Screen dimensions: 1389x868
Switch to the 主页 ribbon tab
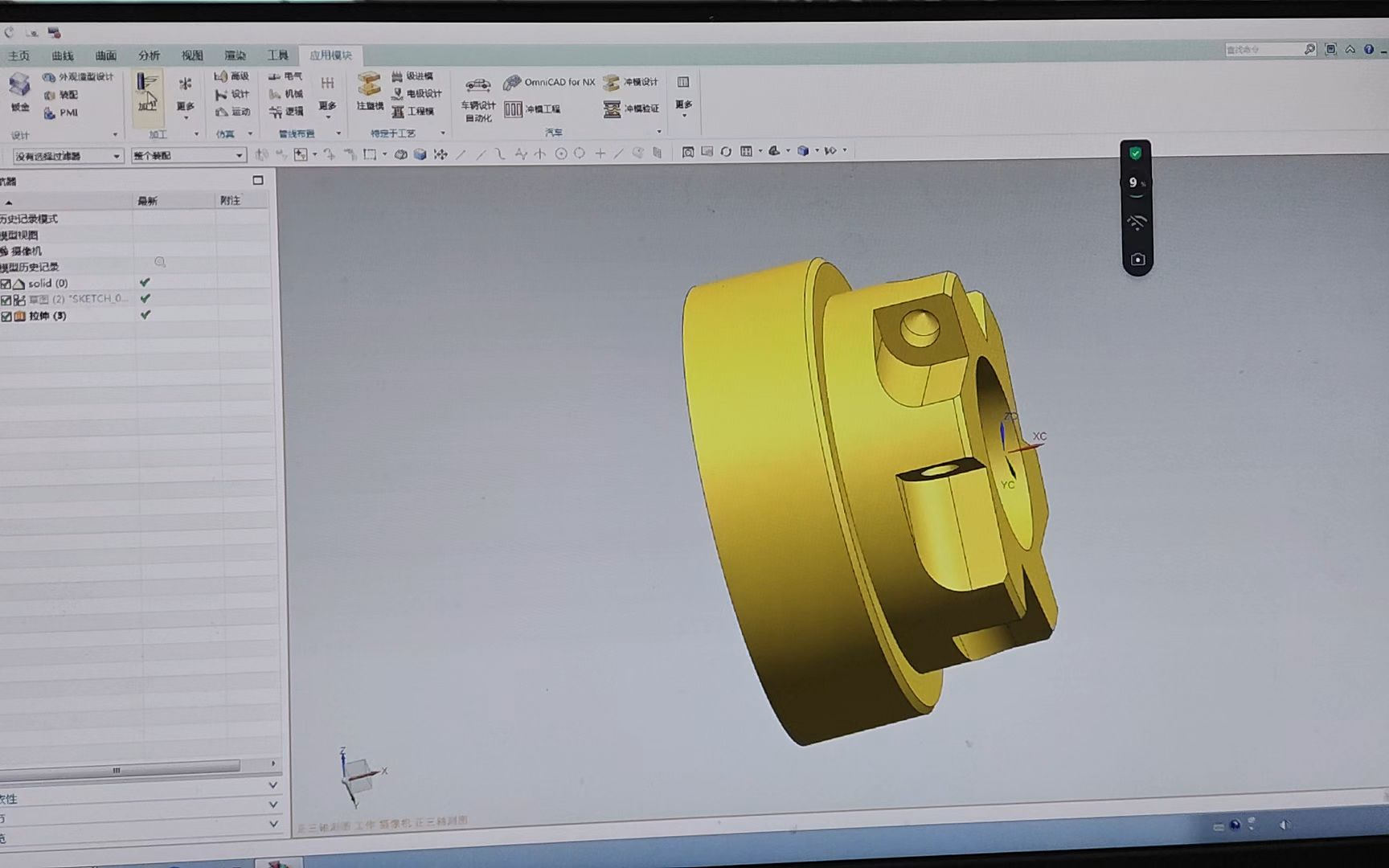pyautogui.click(x=18, y=55)
